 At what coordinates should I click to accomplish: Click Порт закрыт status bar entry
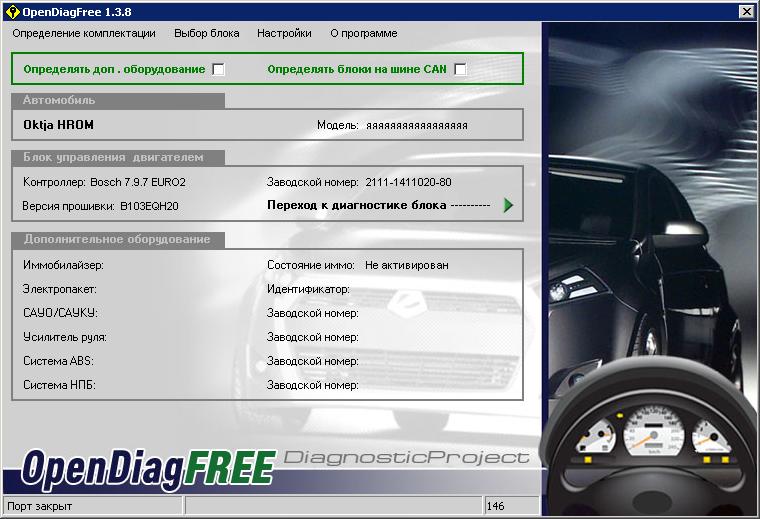point(92,506)
